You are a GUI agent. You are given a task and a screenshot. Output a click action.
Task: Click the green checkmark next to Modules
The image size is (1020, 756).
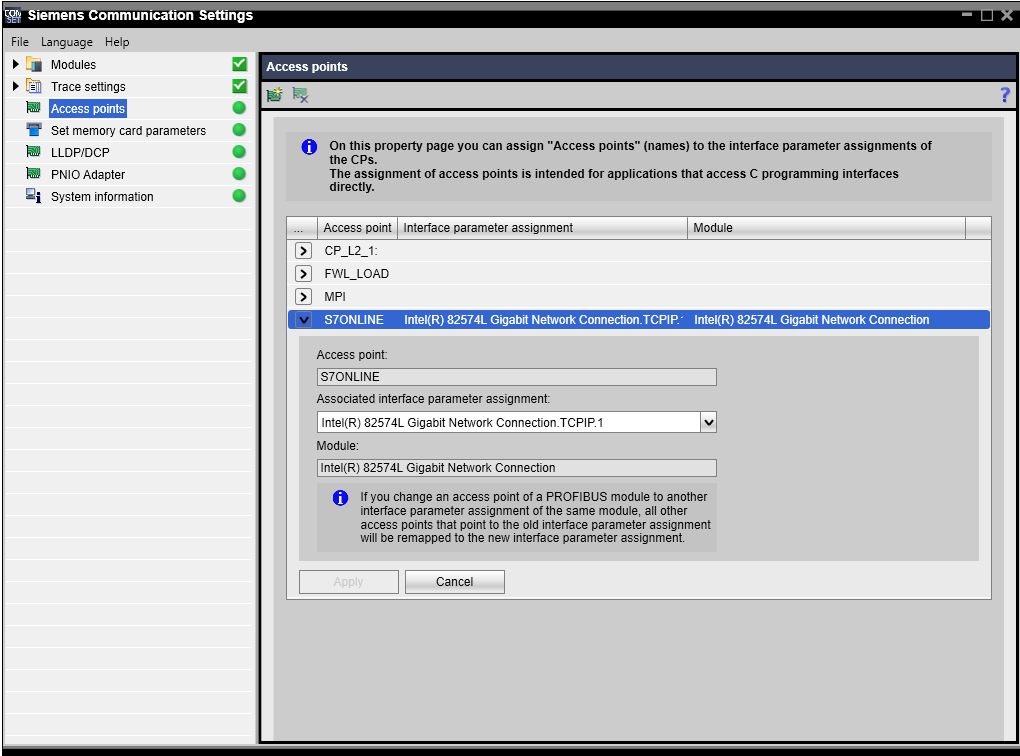coord(239,64)
